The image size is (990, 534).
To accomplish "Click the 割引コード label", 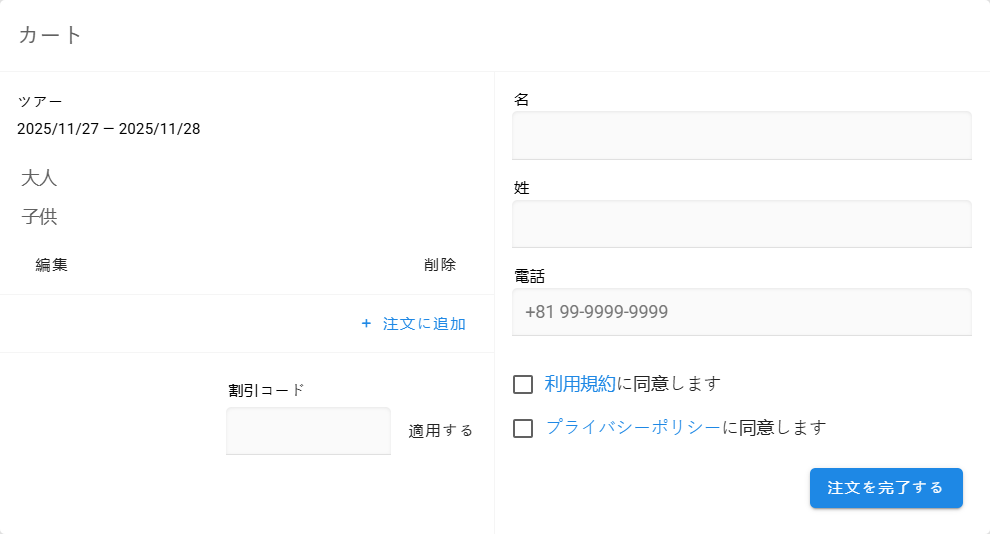I will tap(266, 390).
